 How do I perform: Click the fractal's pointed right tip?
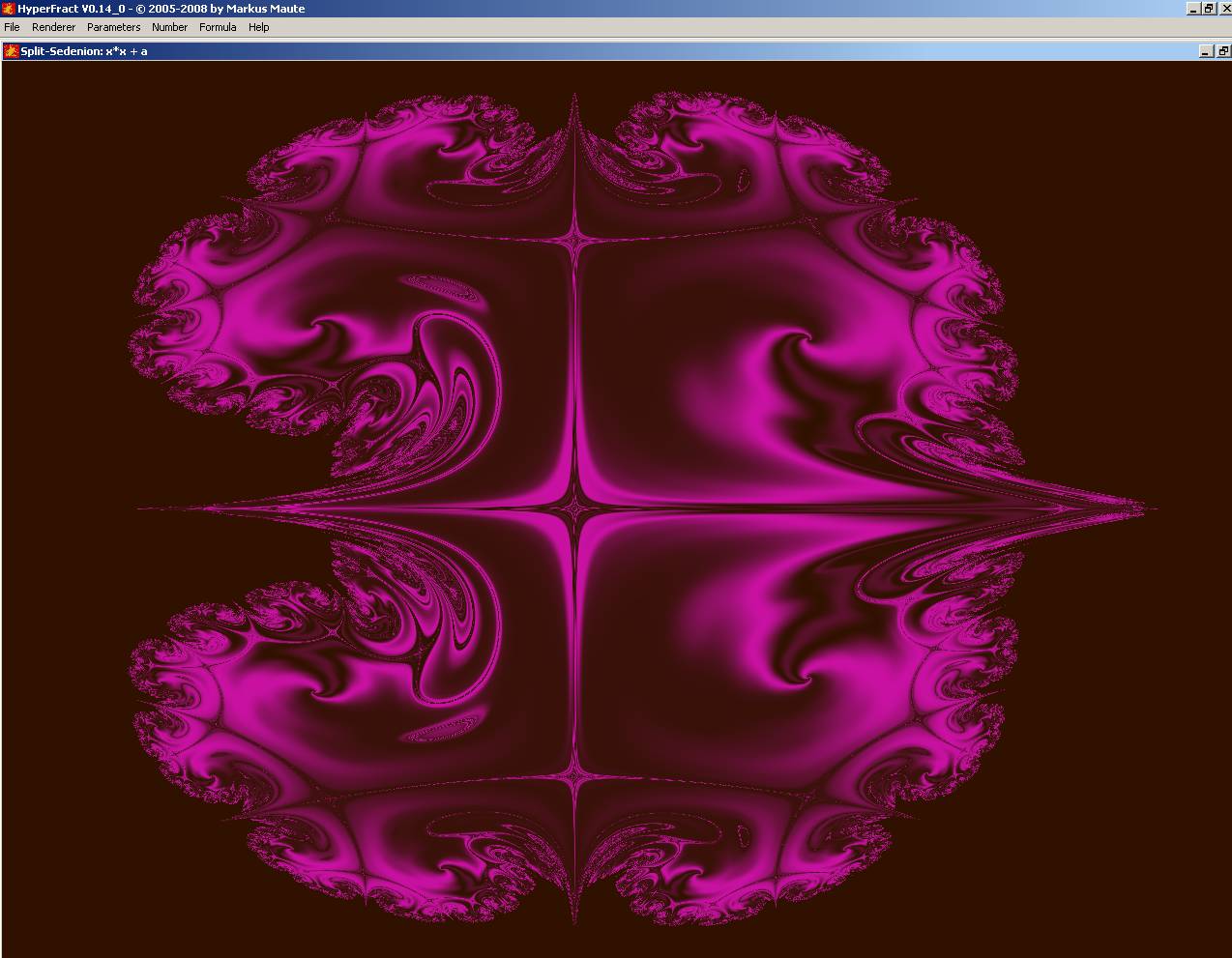(1151, 508)
